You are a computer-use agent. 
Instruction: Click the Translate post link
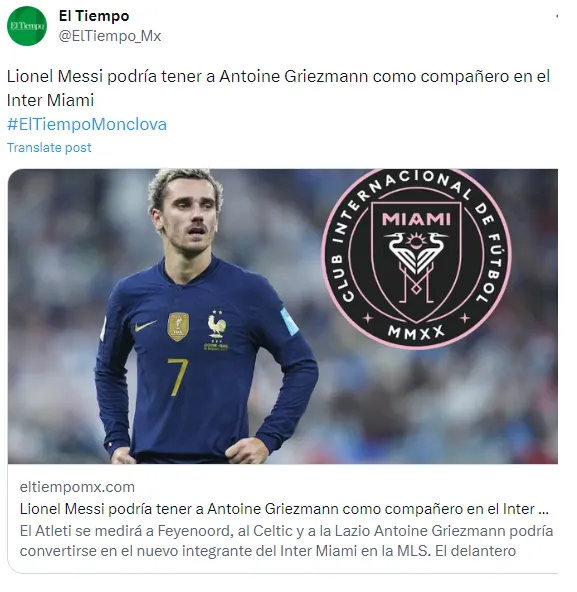49,147
